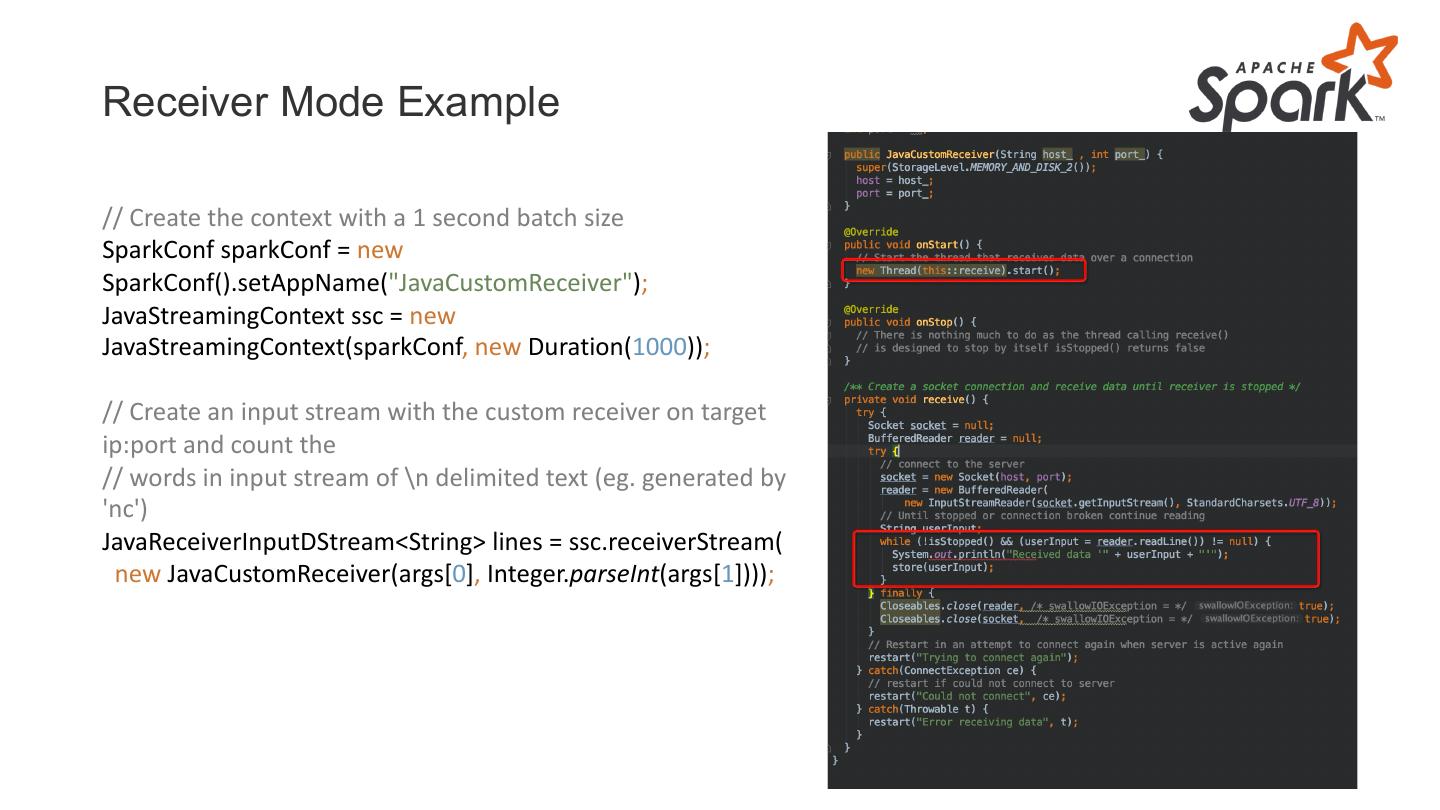
Task: Click the 'new InputStreamReader(socket.getInputStream()' line
Action: pyautogui.click(x=1120, y=503)
